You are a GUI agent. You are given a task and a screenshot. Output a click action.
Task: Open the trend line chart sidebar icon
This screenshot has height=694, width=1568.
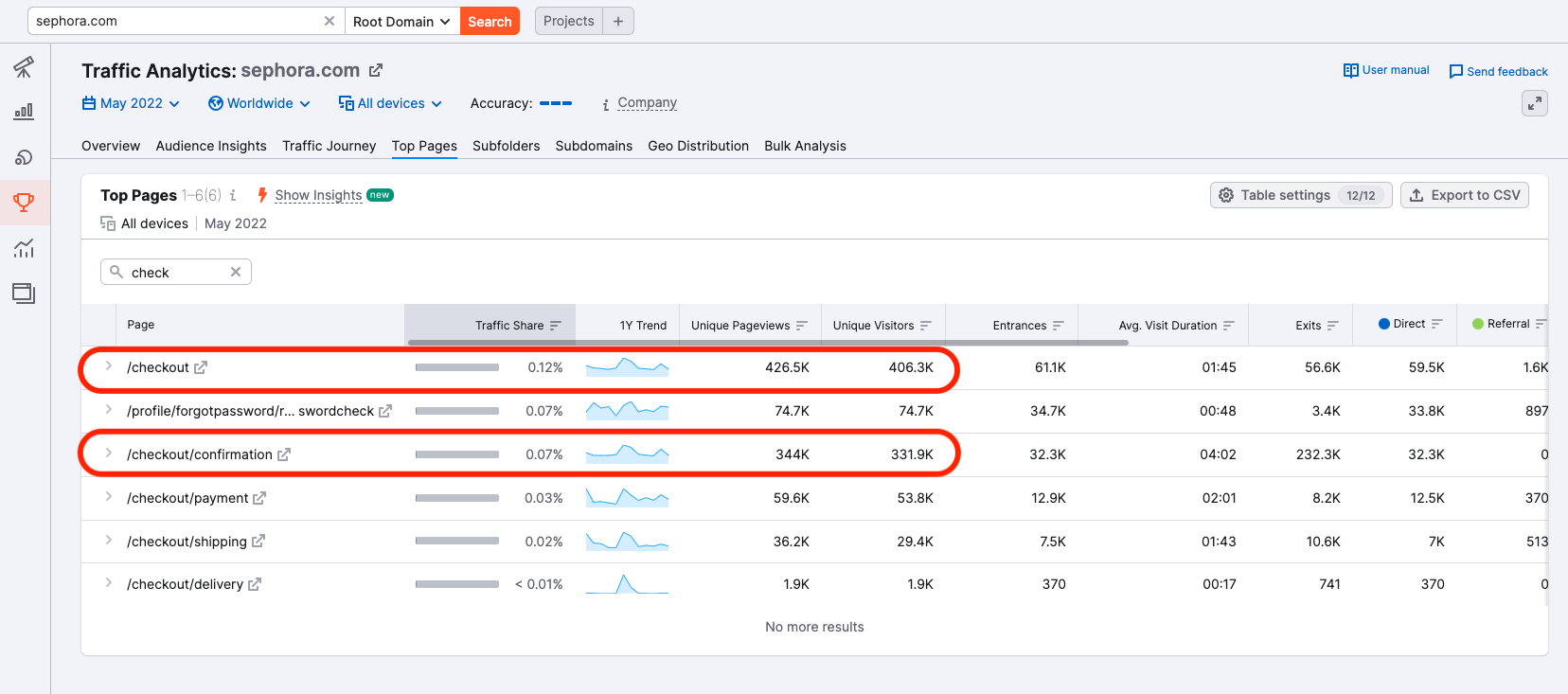tap(24, 248)
